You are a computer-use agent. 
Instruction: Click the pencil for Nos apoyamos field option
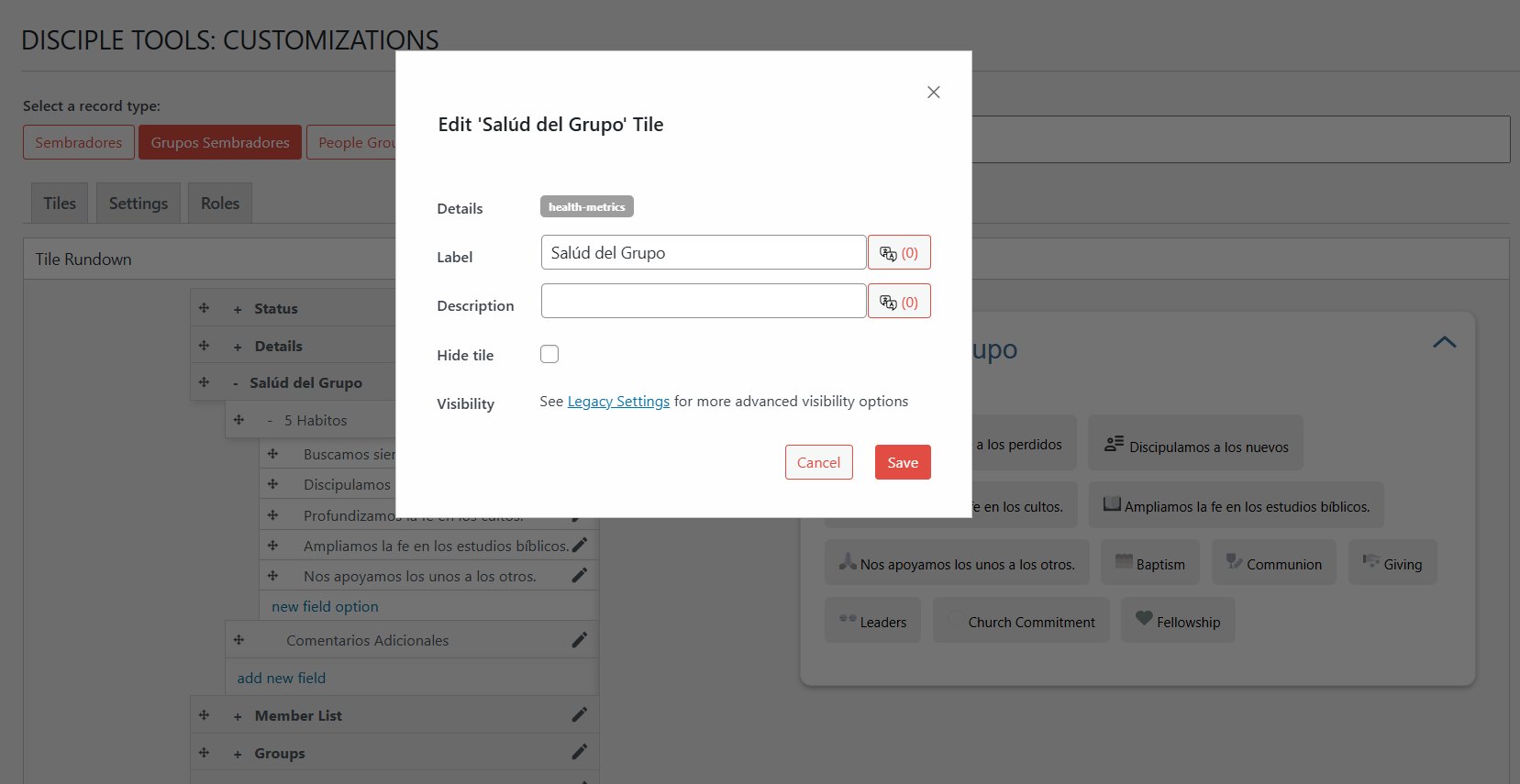pos(579,576)
